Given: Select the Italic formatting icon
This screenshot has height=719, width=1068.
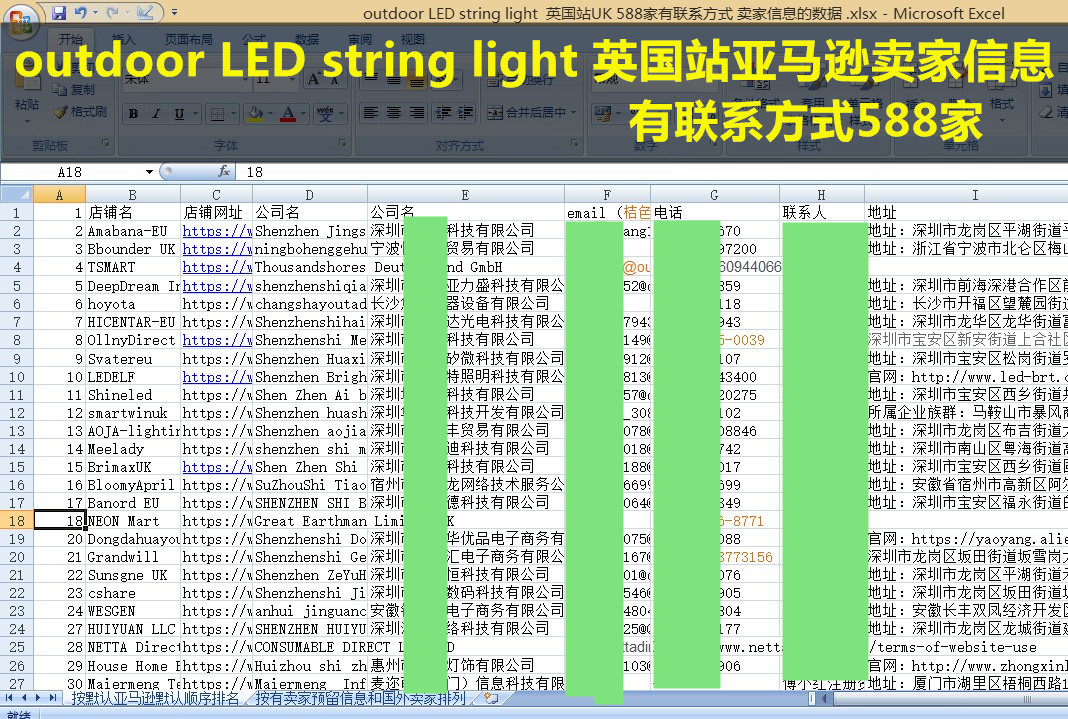Looking at the screenshot, I should tap(156, 114).
